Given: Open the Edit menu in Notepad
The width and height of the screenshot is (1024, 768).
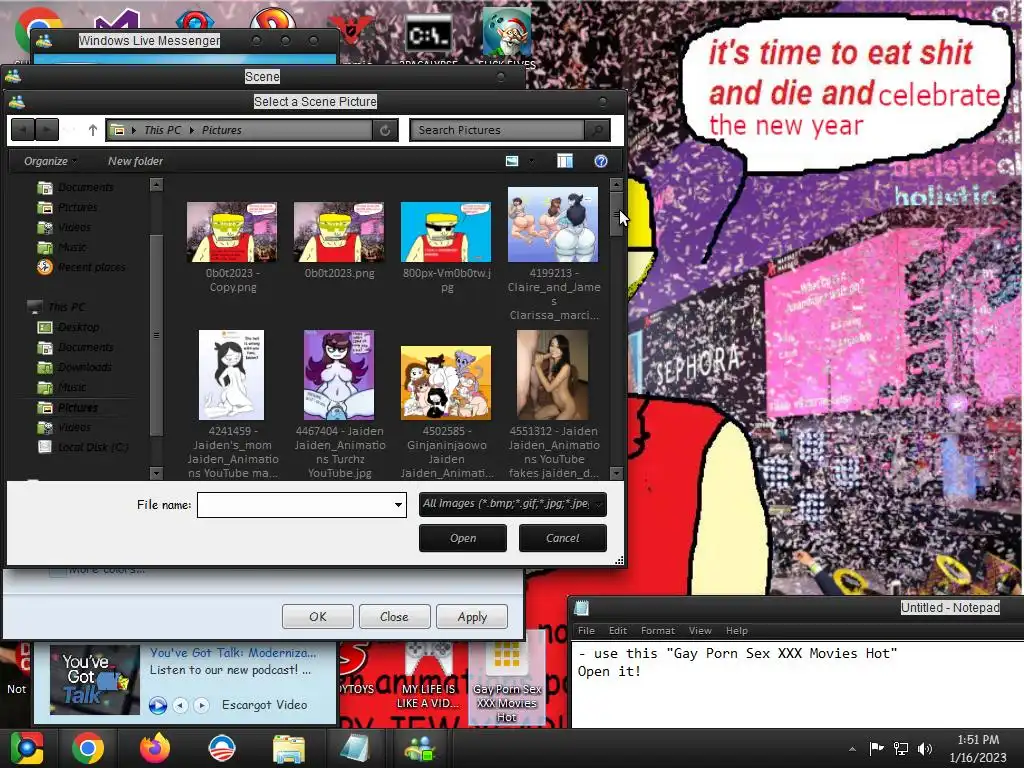Looking at the screenshot, I should (x=618, y=631).
